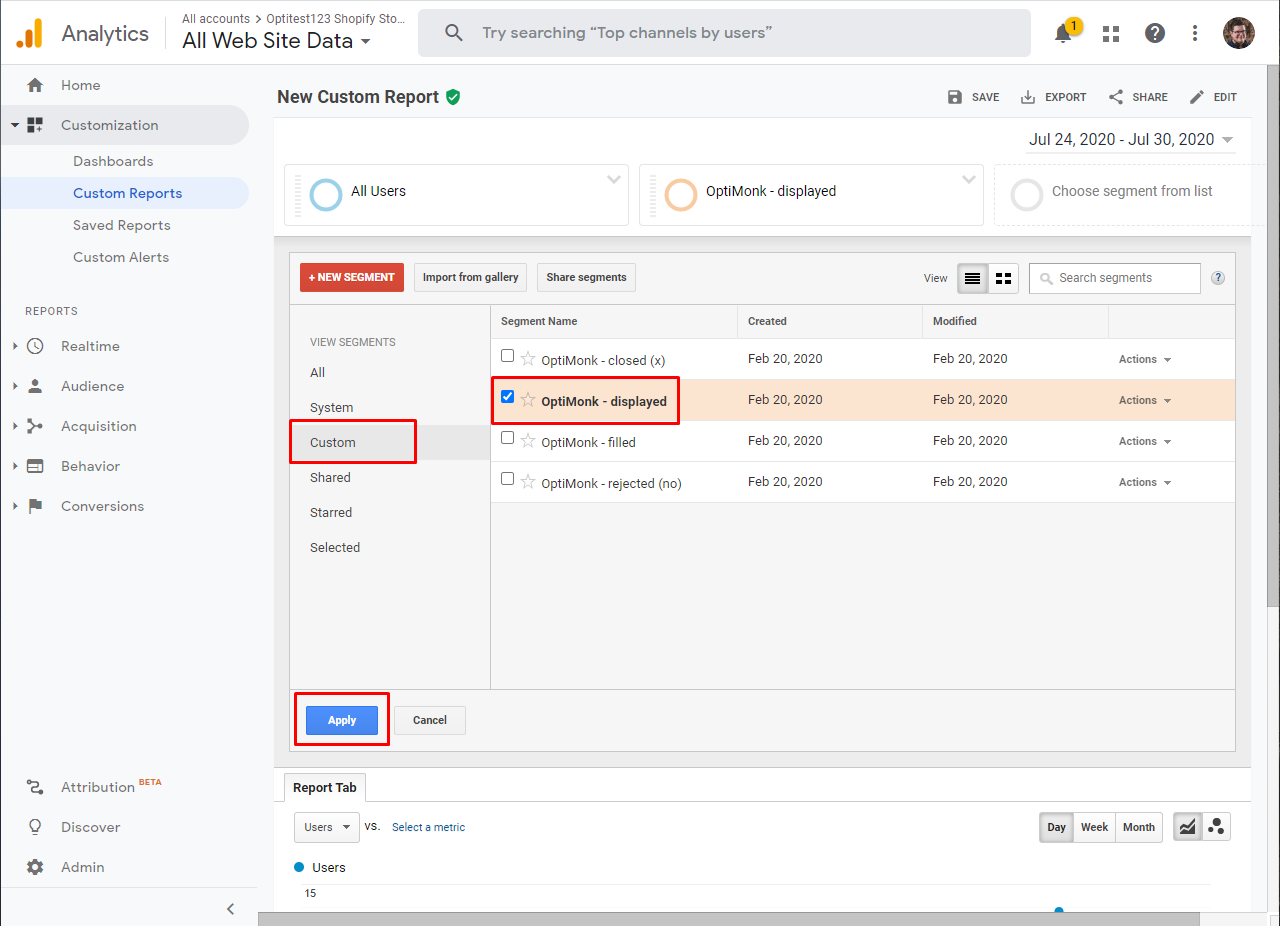Star the OptiMonk - displayed segment

coord(528,400)
